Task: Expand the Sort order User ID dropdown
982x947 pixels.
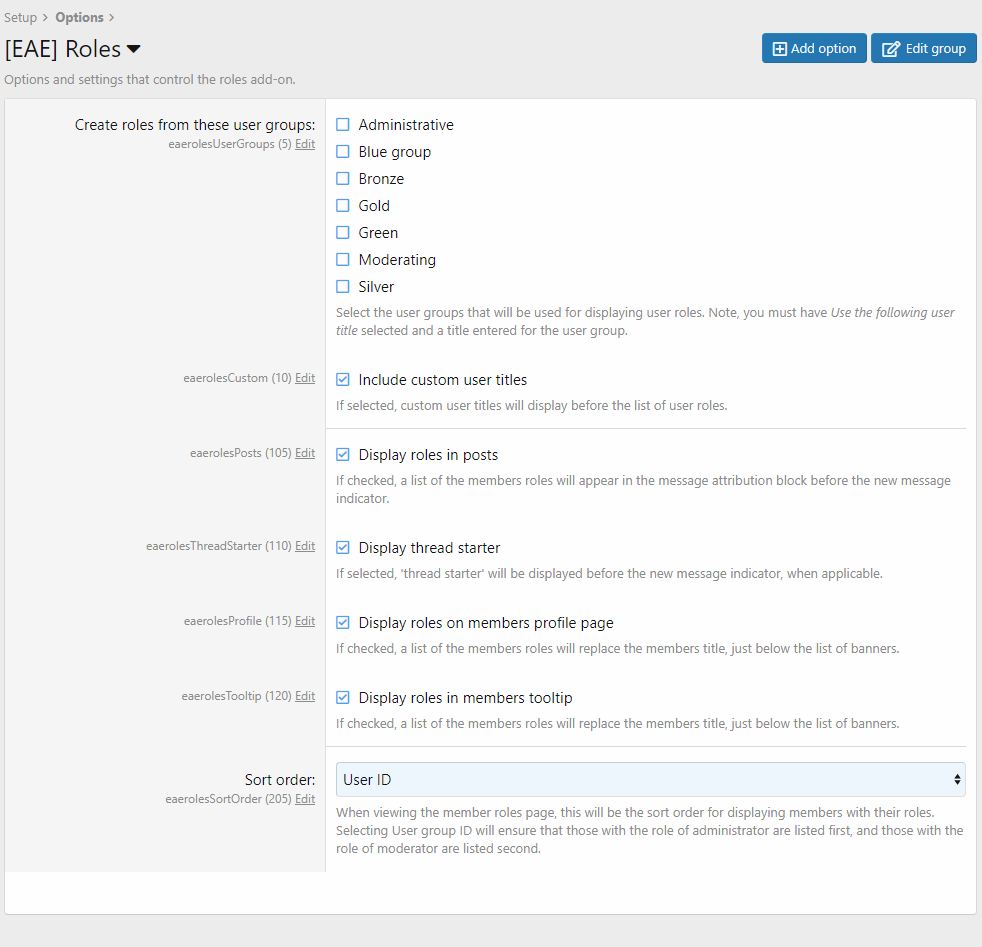Action: 650,779
